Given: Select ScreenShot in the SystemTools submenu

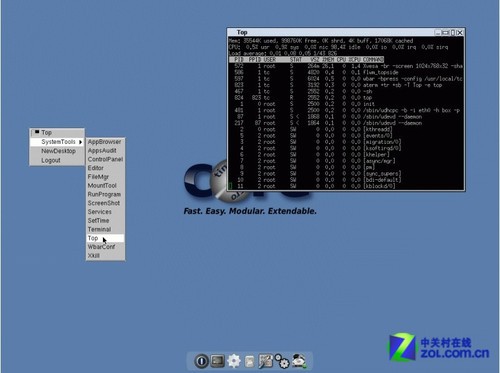Looking at the screenshot, I should [x=105, y=203].
